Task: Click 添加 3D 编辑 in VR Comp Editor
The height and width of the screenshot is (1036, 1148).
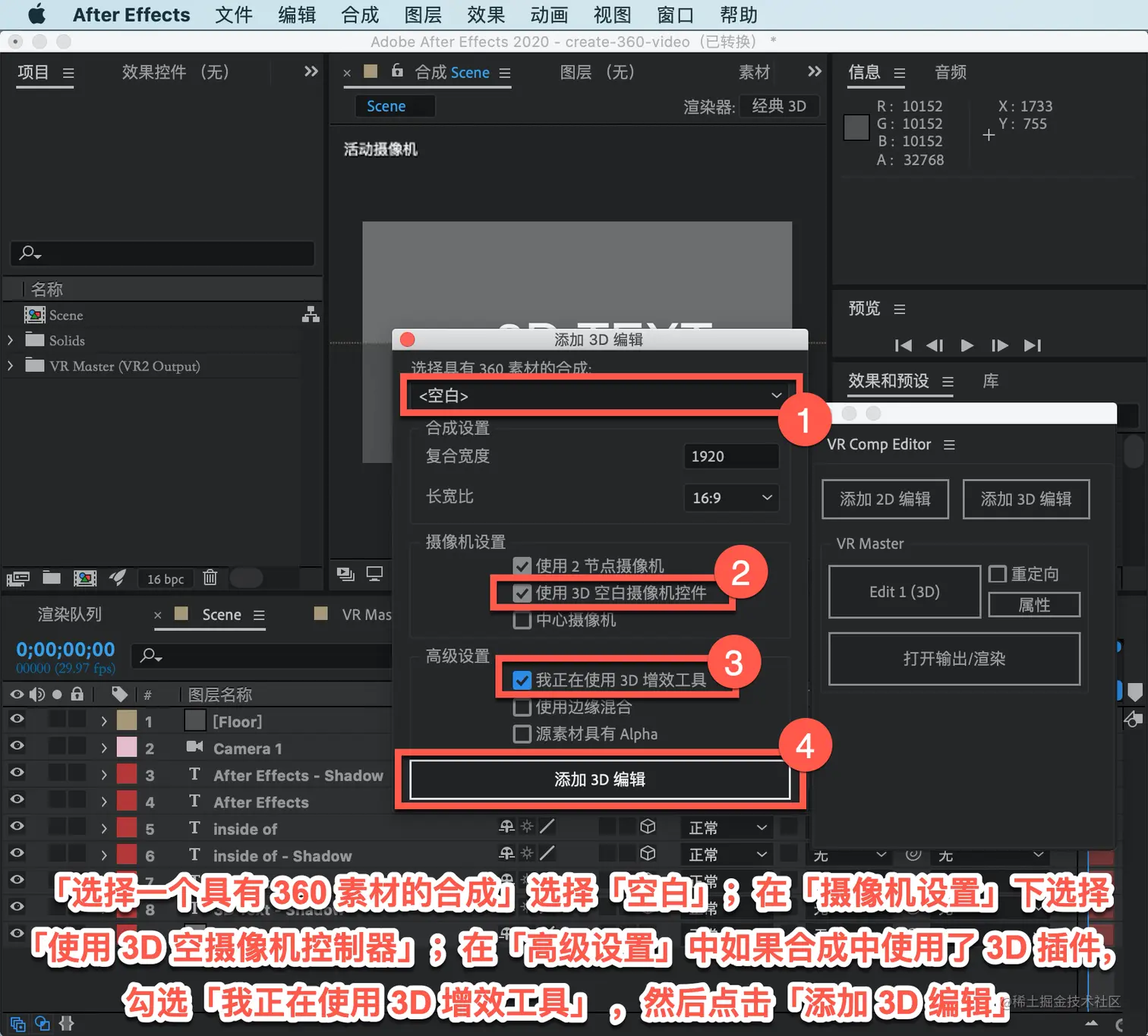Action: pos(1026,499)
